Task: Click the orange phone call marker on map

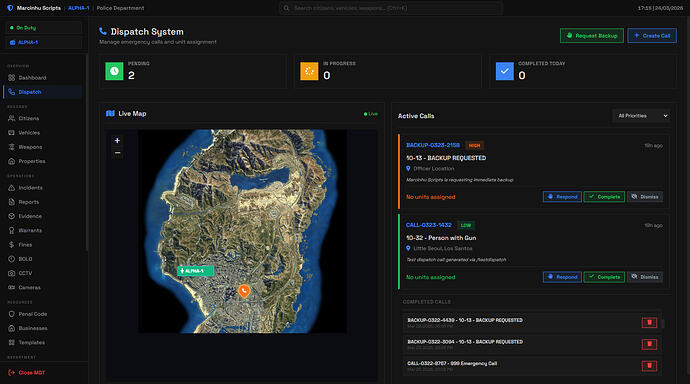Action: click(244, 291)
